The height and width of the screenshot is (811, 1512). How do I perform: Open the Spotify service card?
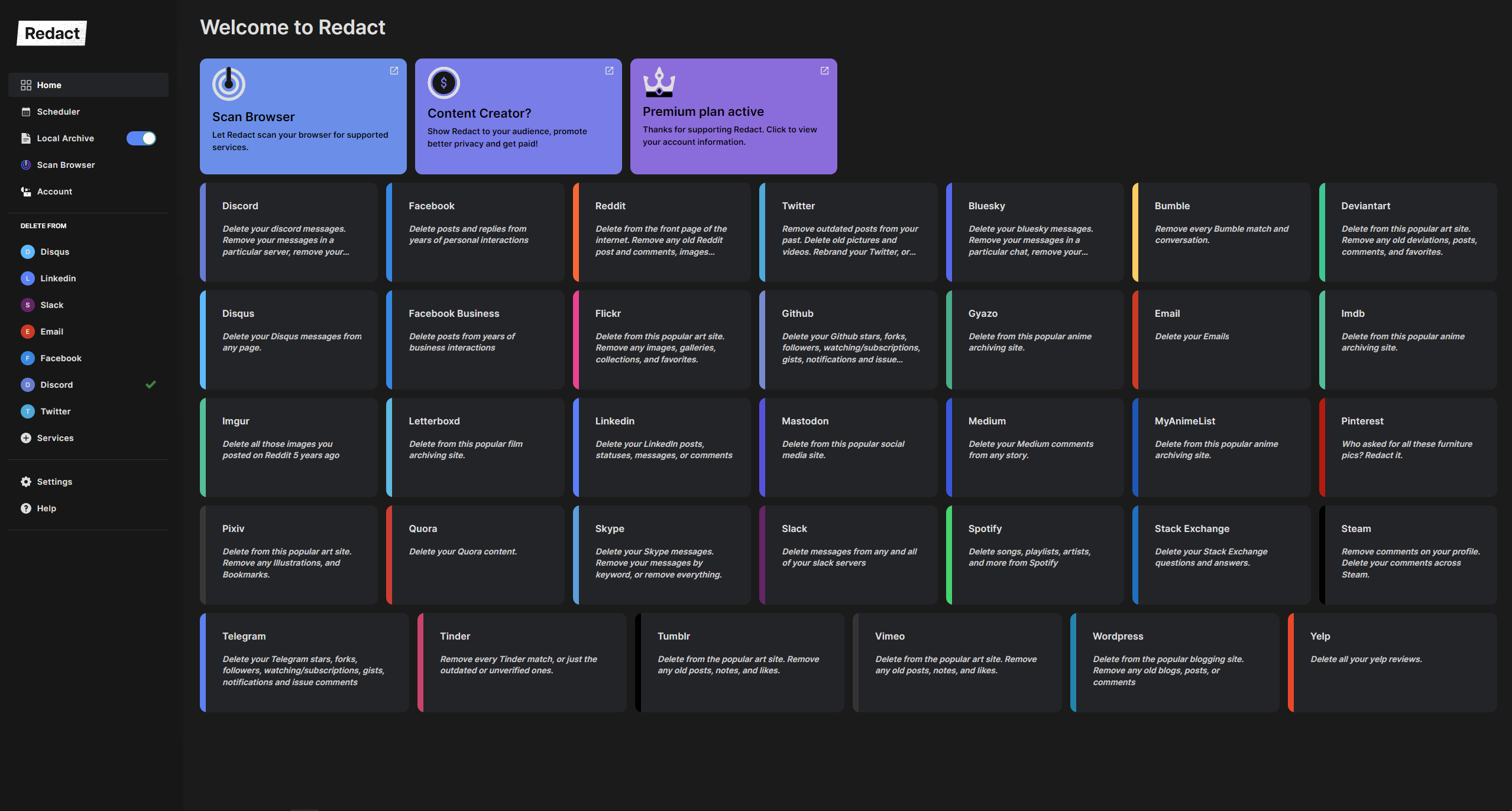click(1034, 554)
